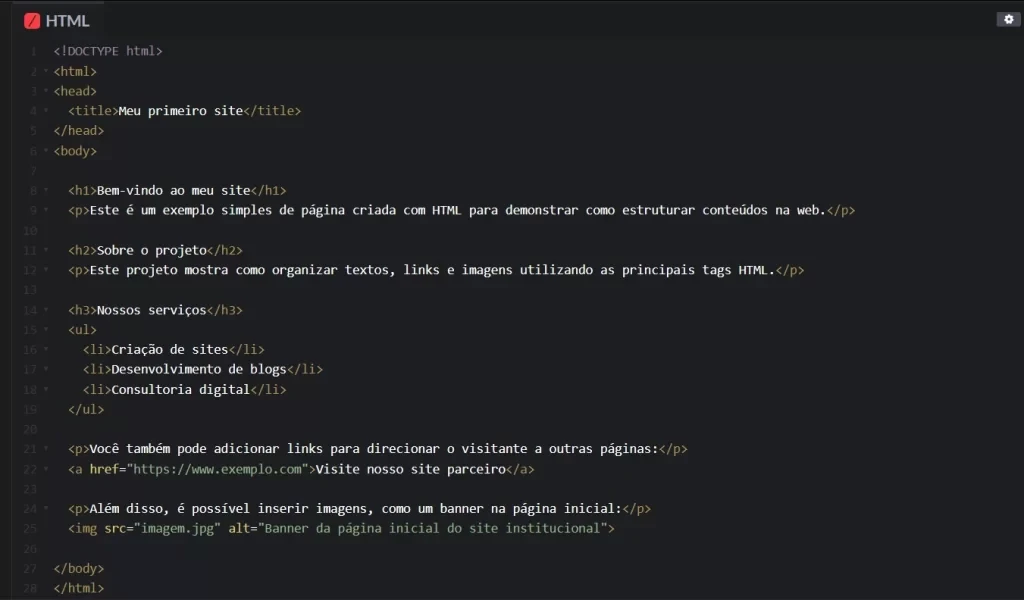This screenshot has height=600, width=1024.
Task: Select the HTML panel title tab
Action: pos(67,21)
